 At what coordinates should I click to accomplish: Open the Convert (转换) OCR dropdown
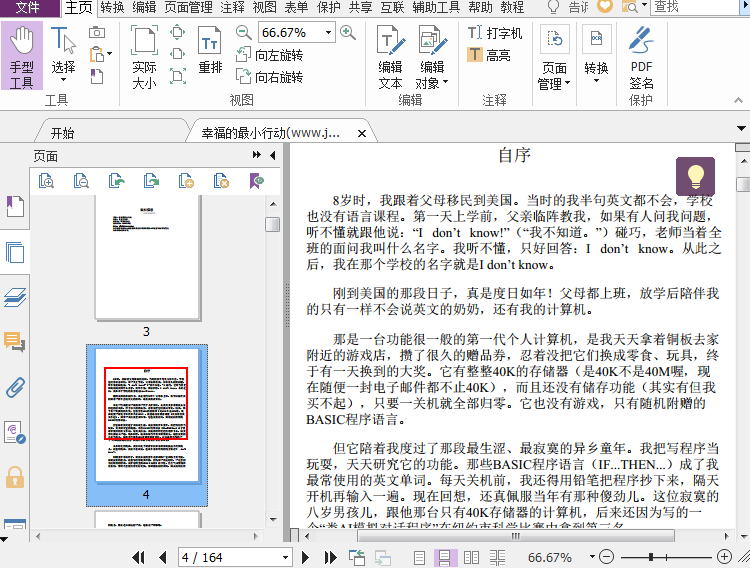pos(596,55)
